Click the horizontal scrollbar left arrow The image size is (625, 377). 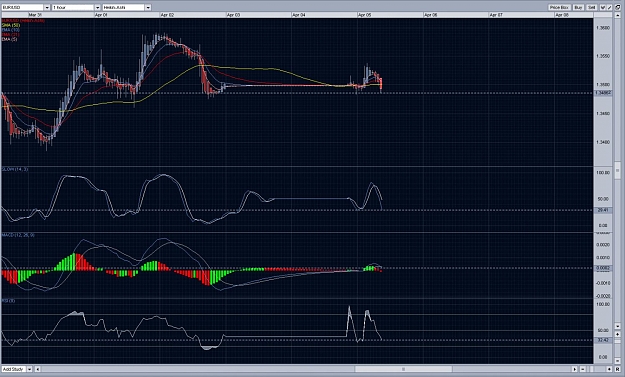[x=38, y=369]
